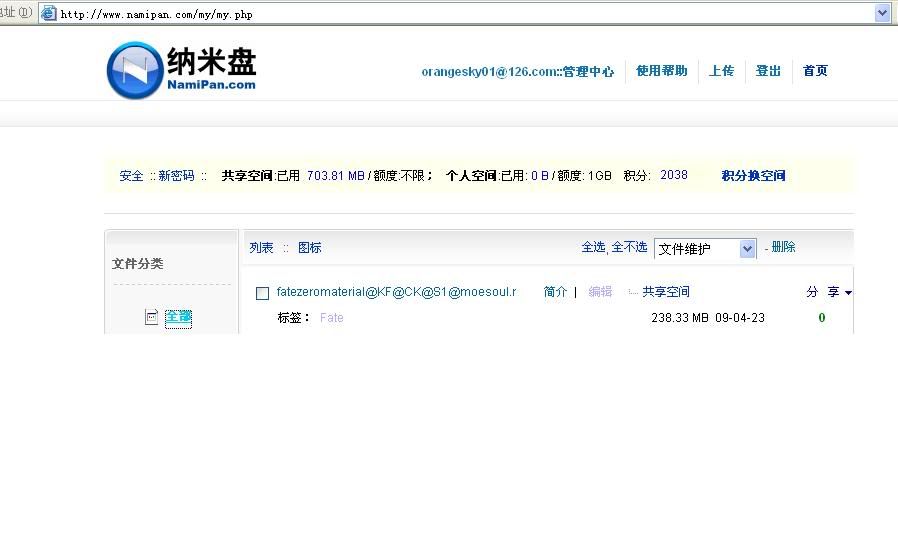
Task: Open the address bar history dropdown
Action: coord(883,13)
